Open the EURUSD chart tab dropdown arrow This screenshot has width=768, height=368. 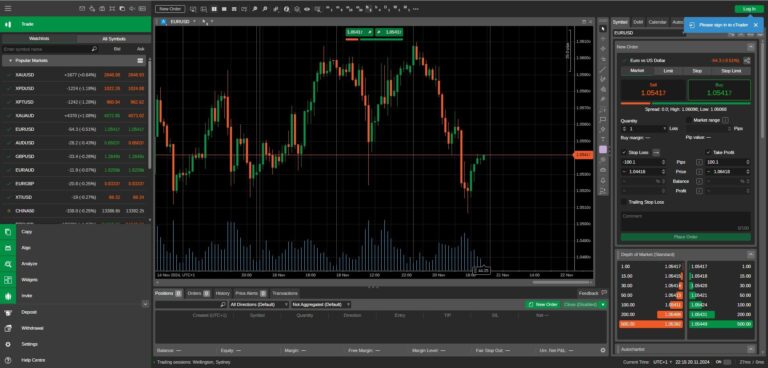click(194, 22)
